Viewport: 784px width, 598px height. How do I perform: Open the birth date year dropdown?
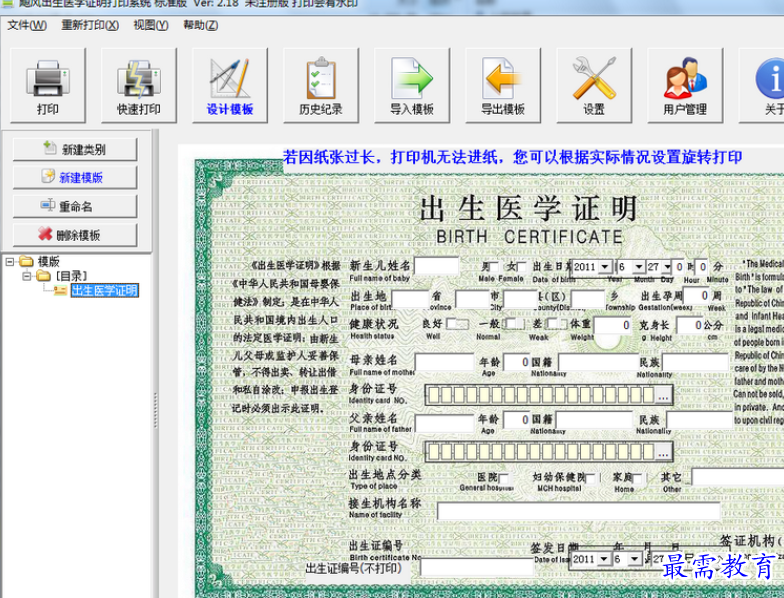point(605,267)
